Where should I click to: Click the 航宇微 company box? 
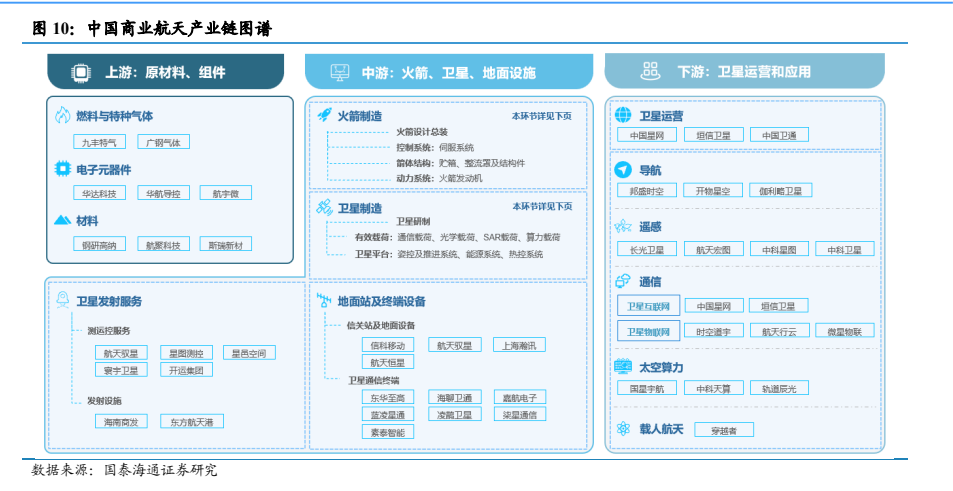(x=225, y=193)
